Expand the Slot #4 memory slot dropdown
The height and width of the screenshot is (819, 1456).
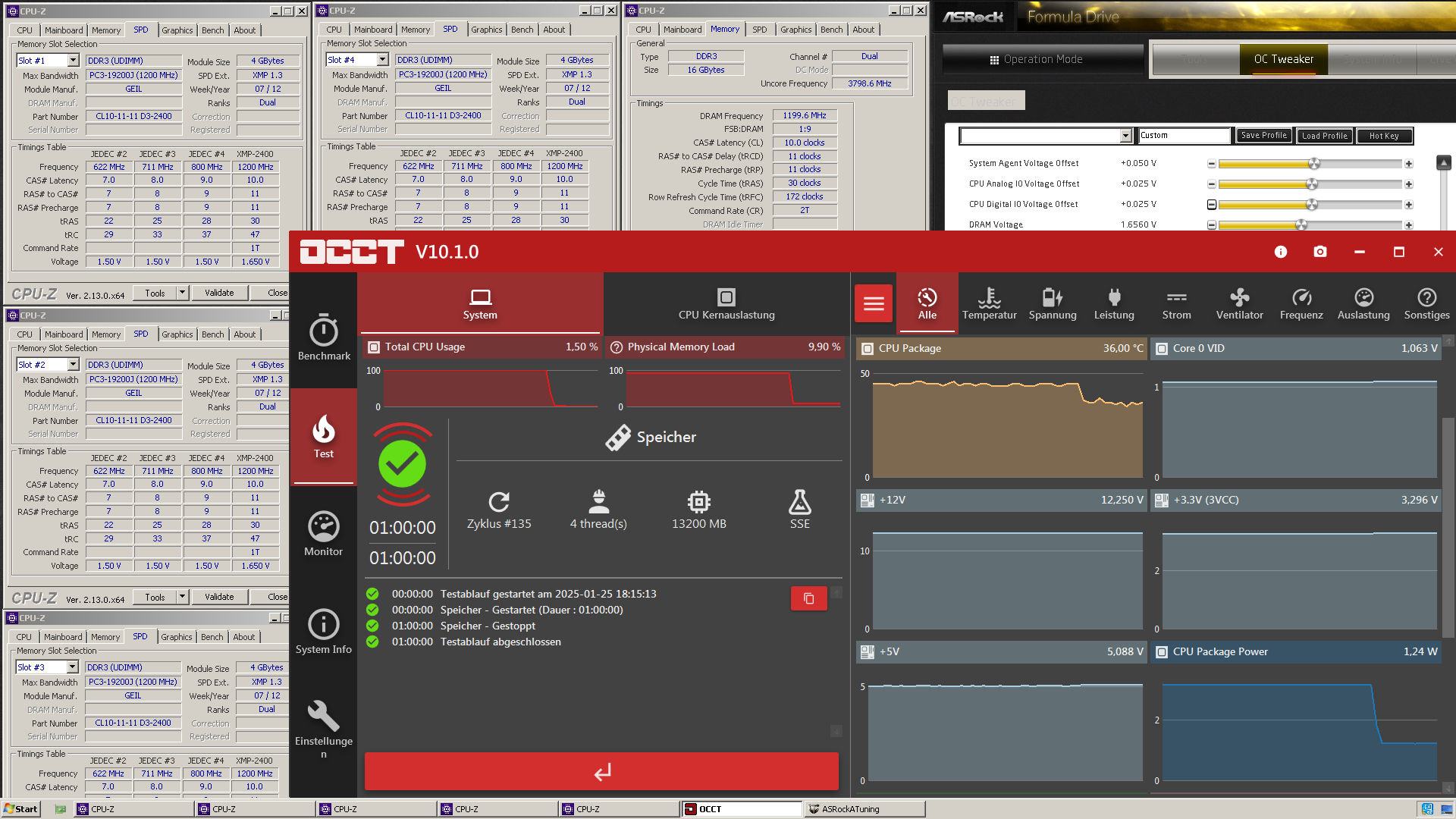[x=382, y=60]
